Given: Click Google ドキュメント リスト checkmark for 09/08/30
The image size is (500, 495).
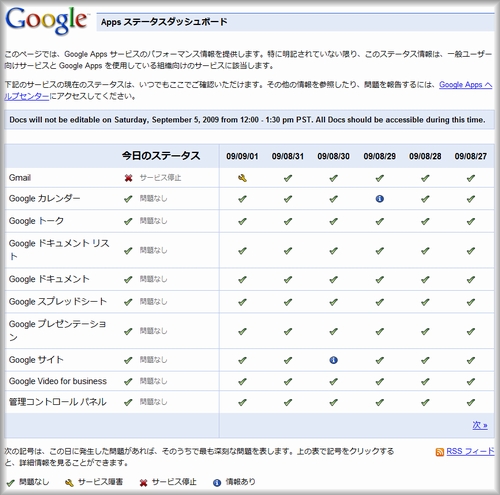Looking at the screenshot, I should pos(334,251).
